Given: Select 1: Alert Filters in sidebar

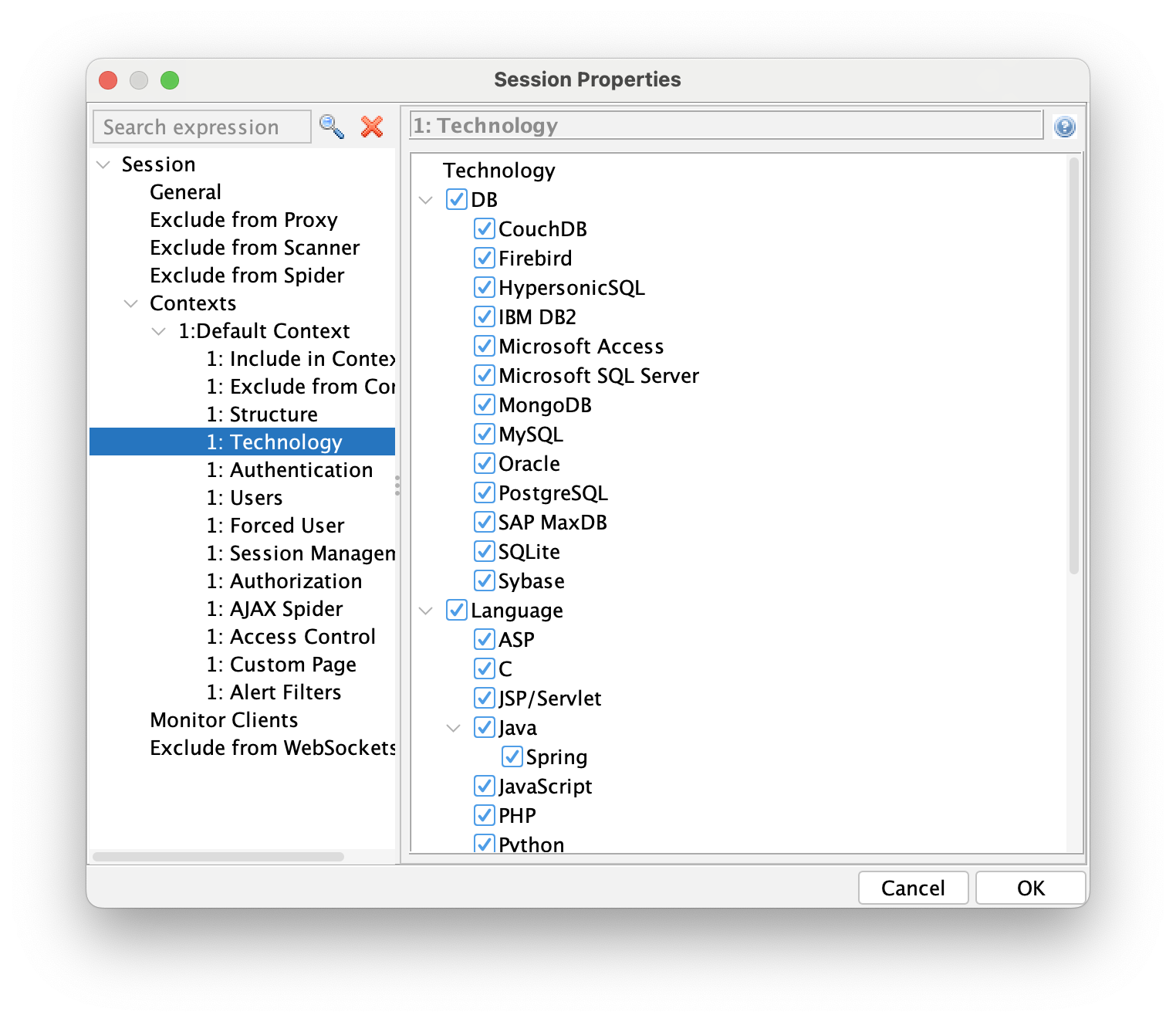Looking at the screenshot, I should click(x=273, y=692).
